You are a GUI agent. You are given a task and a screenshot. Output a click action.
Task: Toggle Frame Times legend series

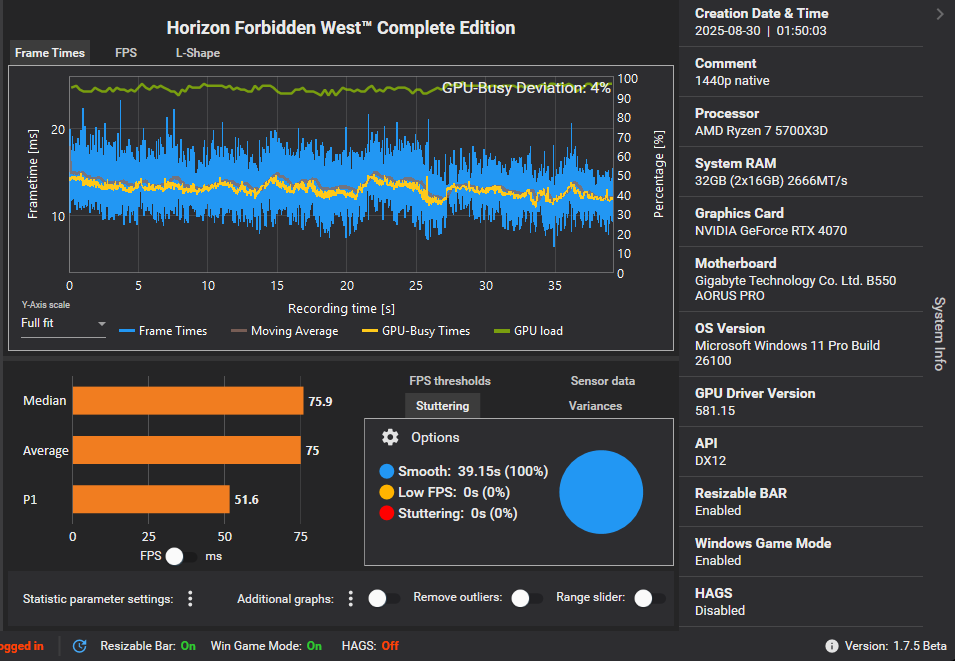163,331
